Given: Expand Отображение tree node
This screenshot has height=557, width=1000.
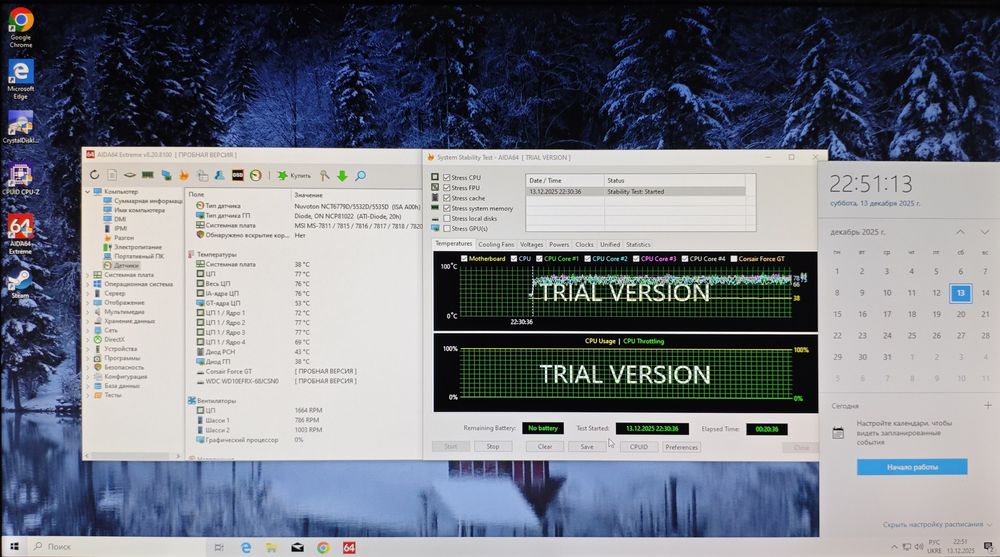Looking at the screenshot, I should [88, 302].
